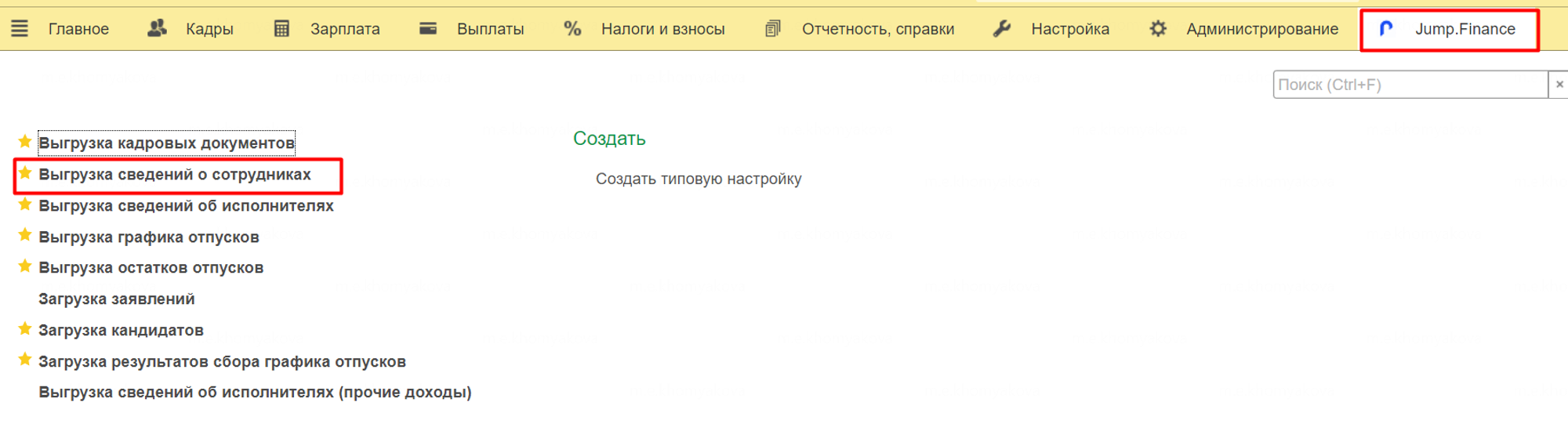Click in the Поиск search field
Viewport: 1568px width, 431px height.
coord(1409,85)
